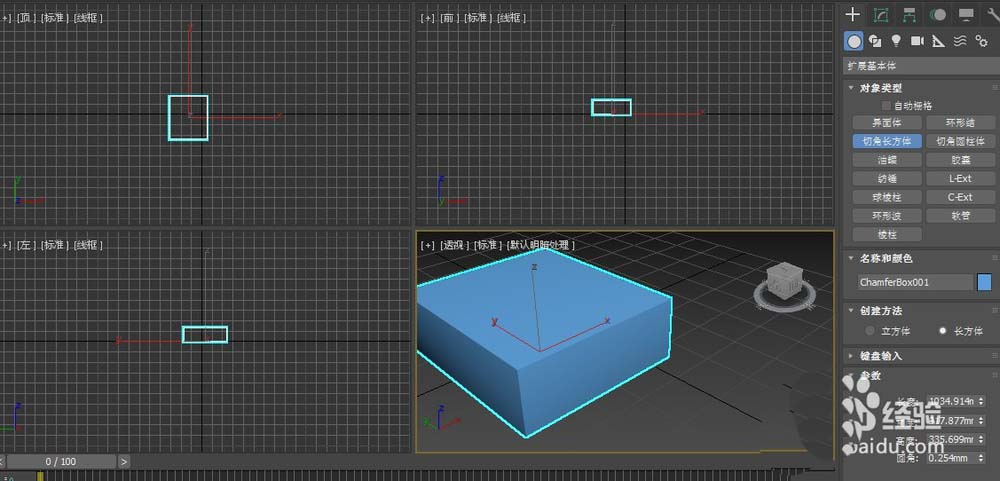
Task: Click the 长度 spinner arrows
Action: click(x=981, y=401)
